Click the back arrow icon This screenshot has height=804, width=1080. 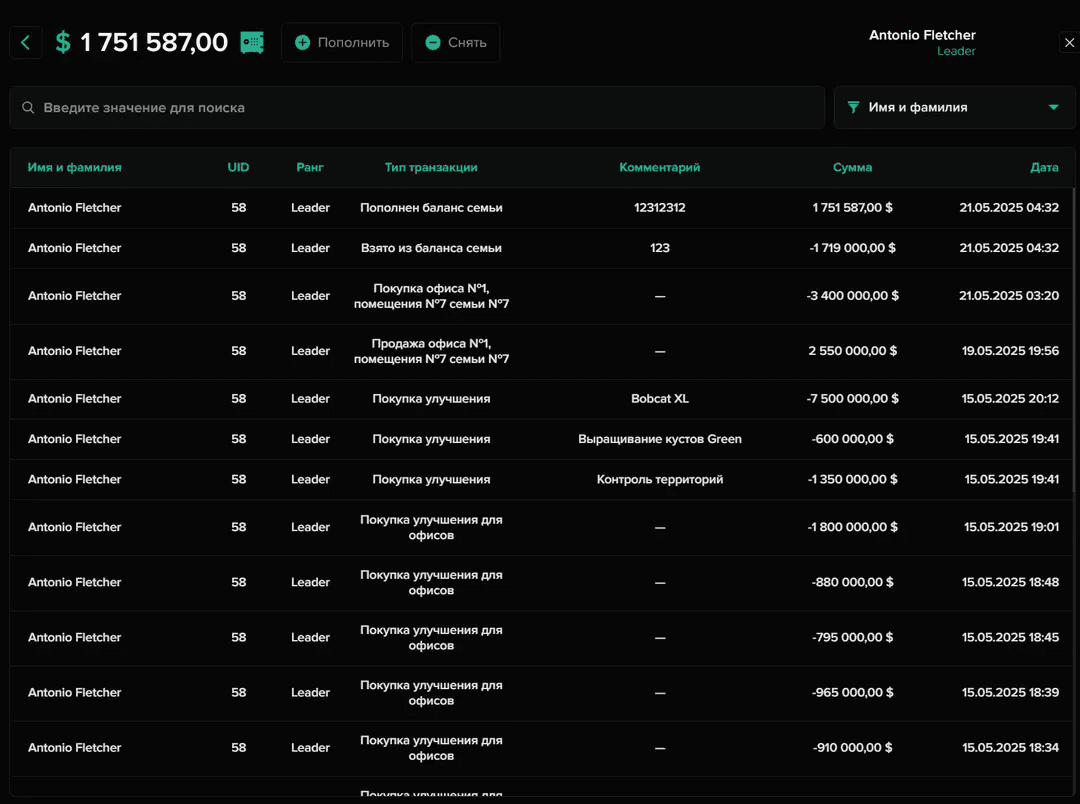(x=26, y=42)
